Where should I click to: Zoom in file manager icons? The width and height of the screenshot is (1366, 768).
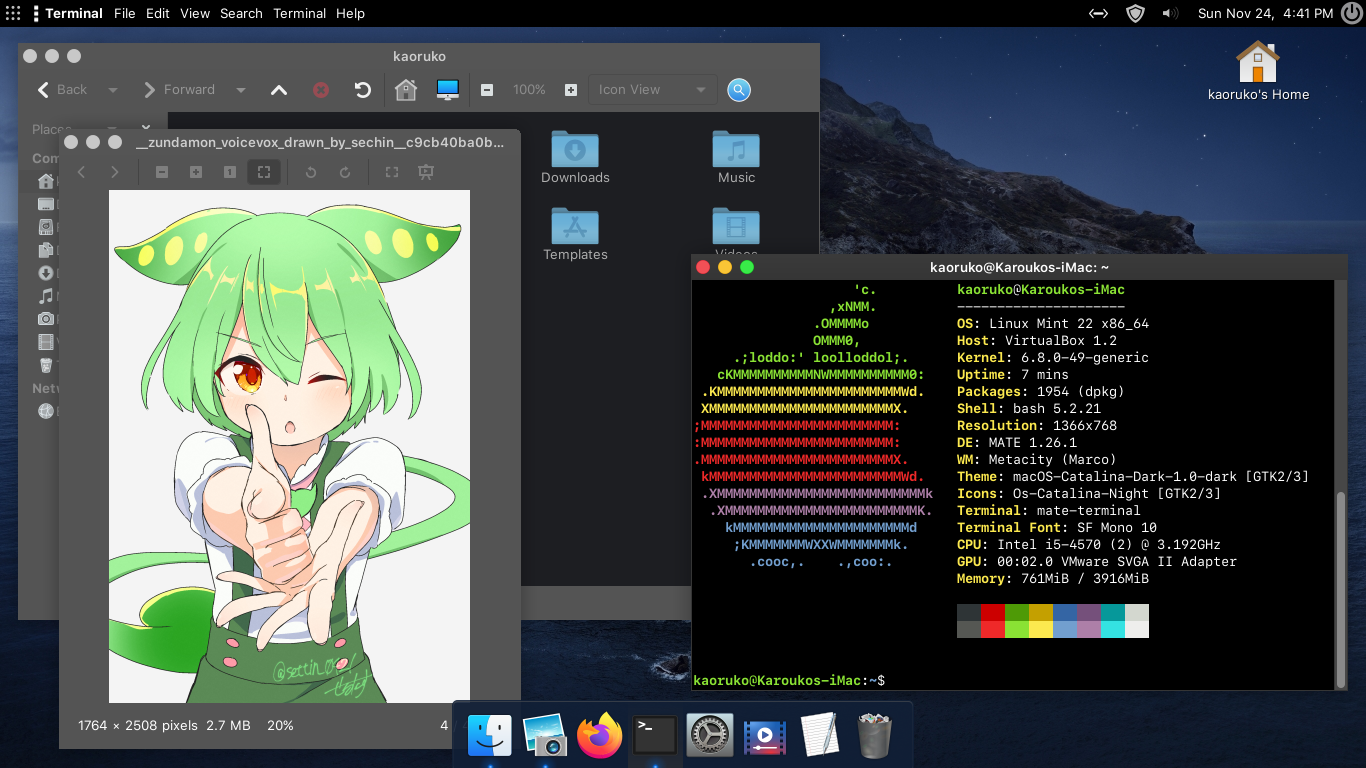point(571,90)
